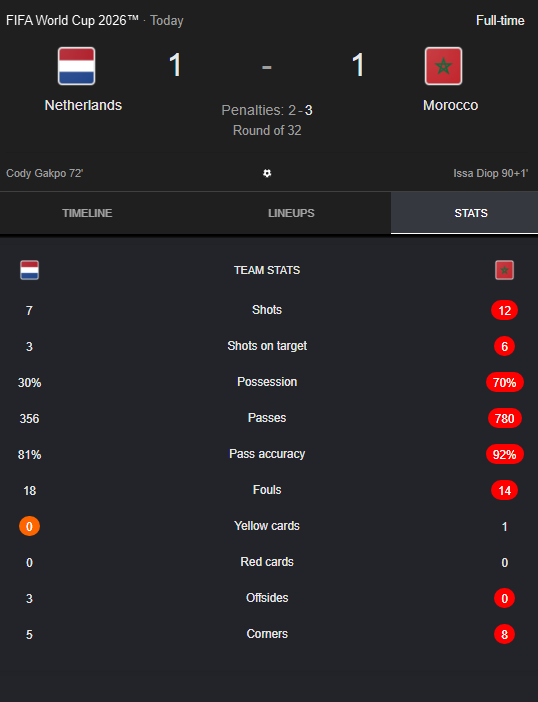Open the Timeline tab
The width and height of the screenshot is (538, 702).
tap(87, 213)
